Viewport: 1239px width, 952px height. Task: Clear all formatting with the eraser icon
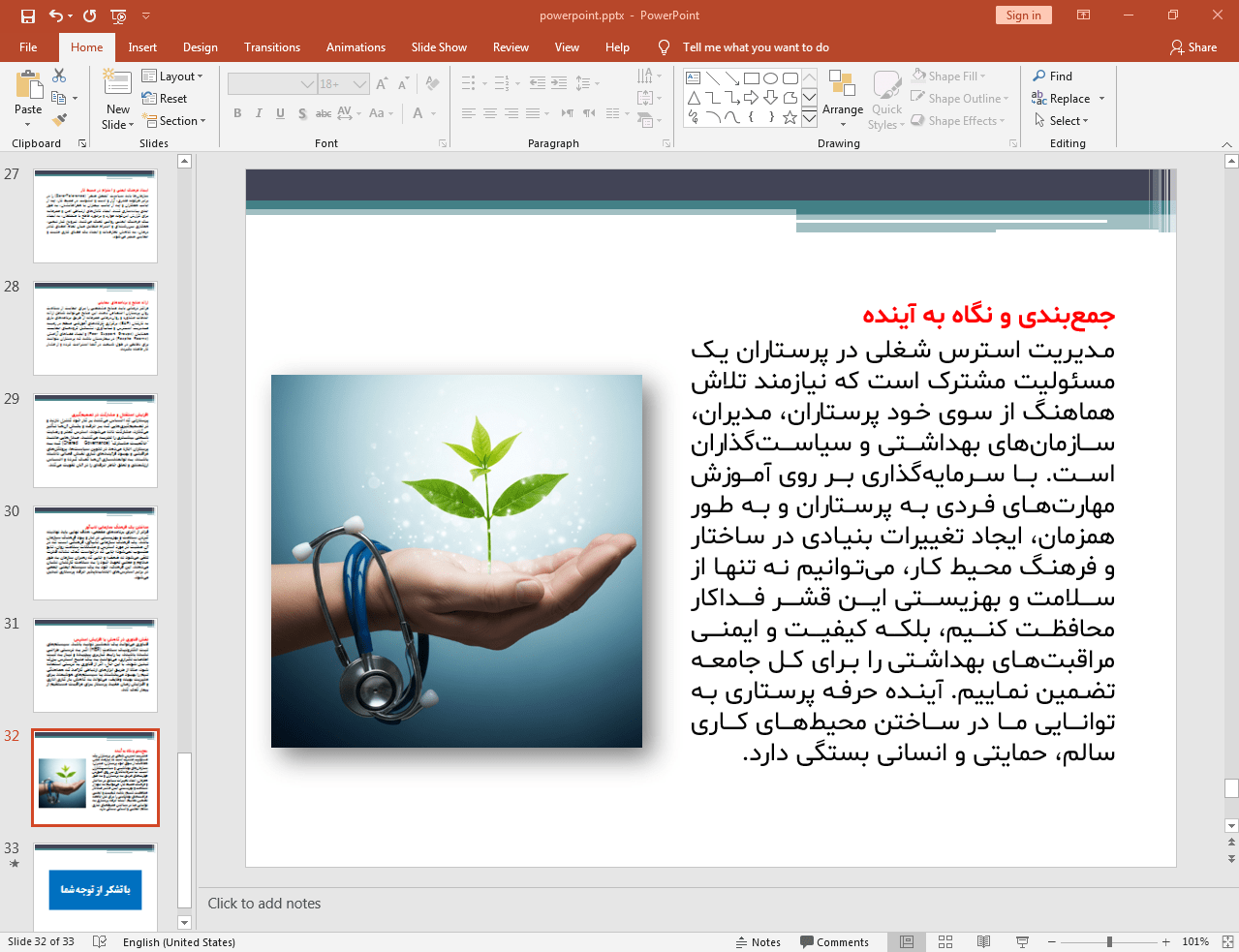pyautogui.click(x=431, y=84)
